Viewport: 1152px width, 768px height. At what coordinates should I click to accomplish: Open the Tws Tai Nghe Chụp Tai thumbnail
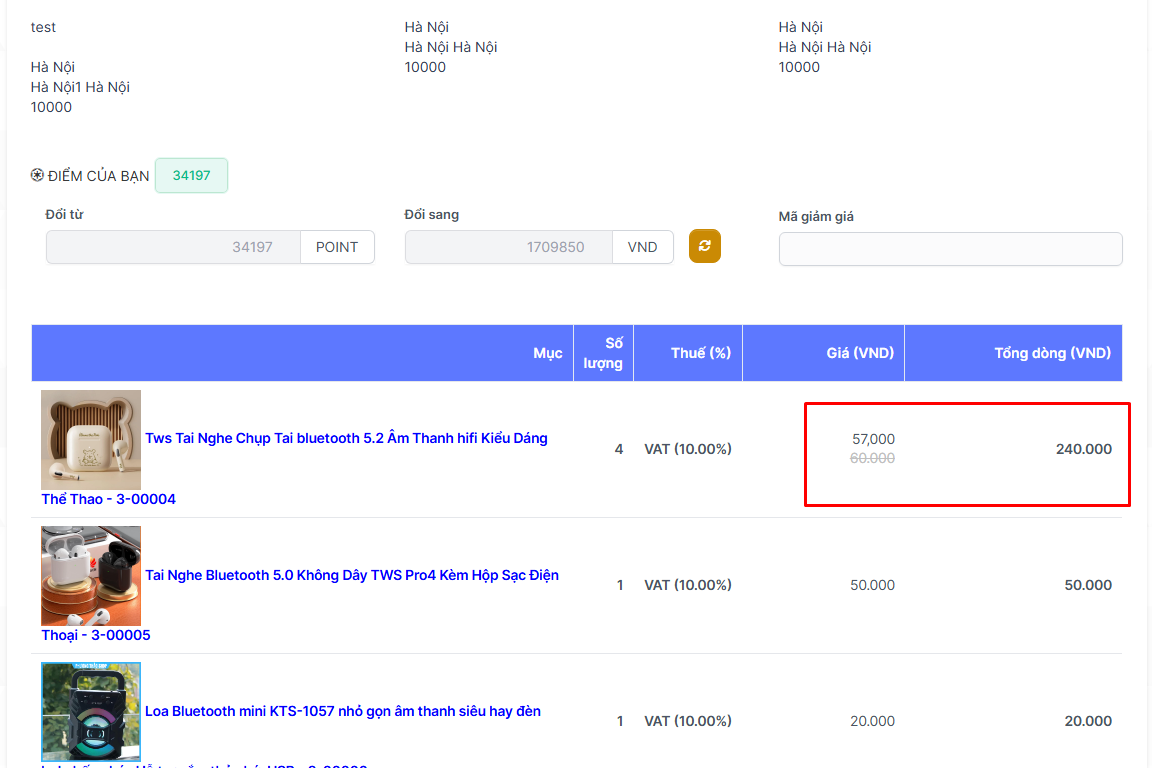91,440
